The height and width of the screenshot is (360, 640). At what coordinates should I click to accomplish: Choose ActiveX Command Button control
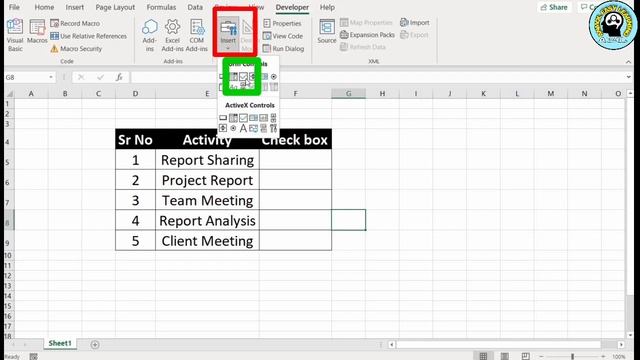(223, 118)
